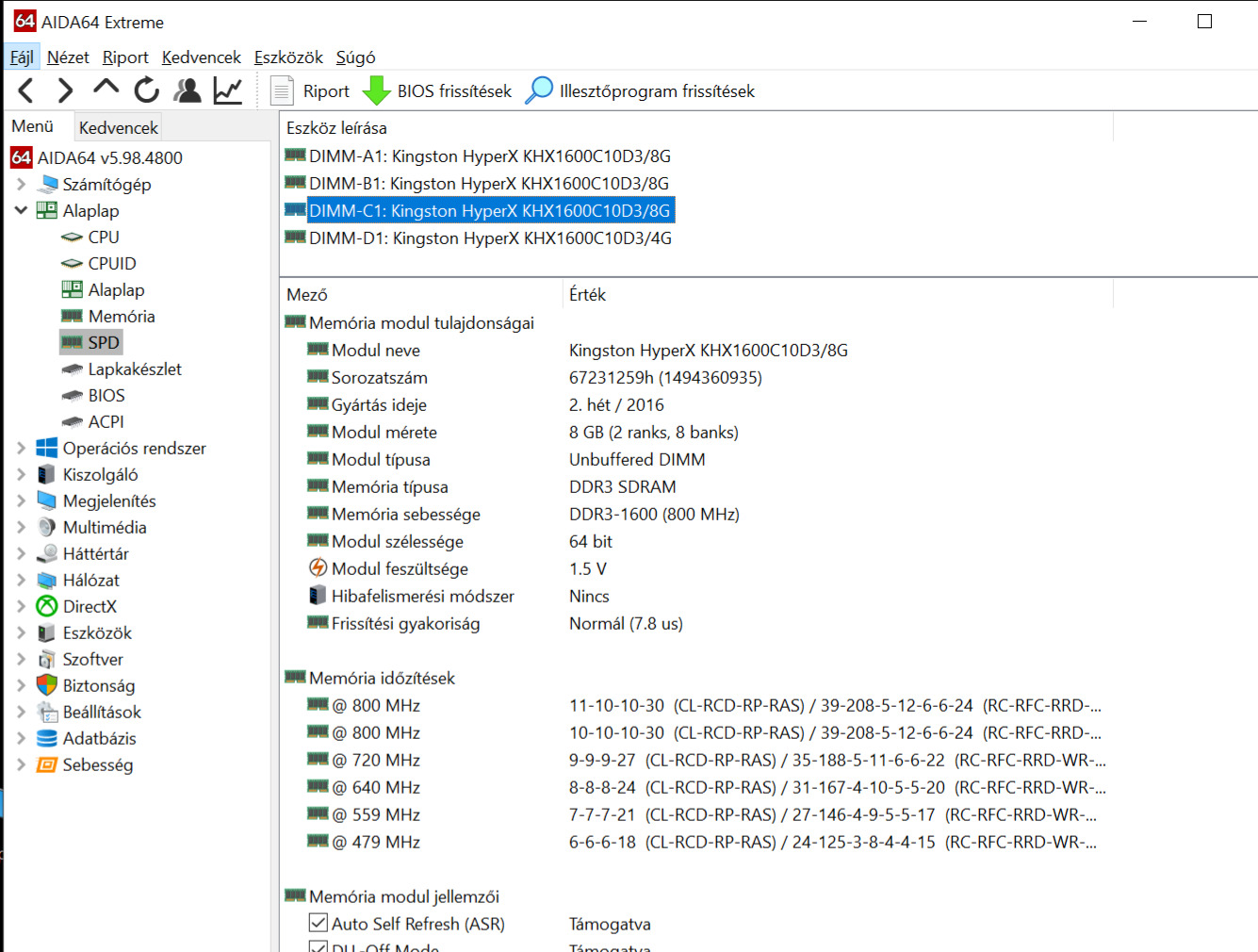1258x952 pixels.
Task: Go back with the left arrow toolbar icon
Action: pos(25,90)
